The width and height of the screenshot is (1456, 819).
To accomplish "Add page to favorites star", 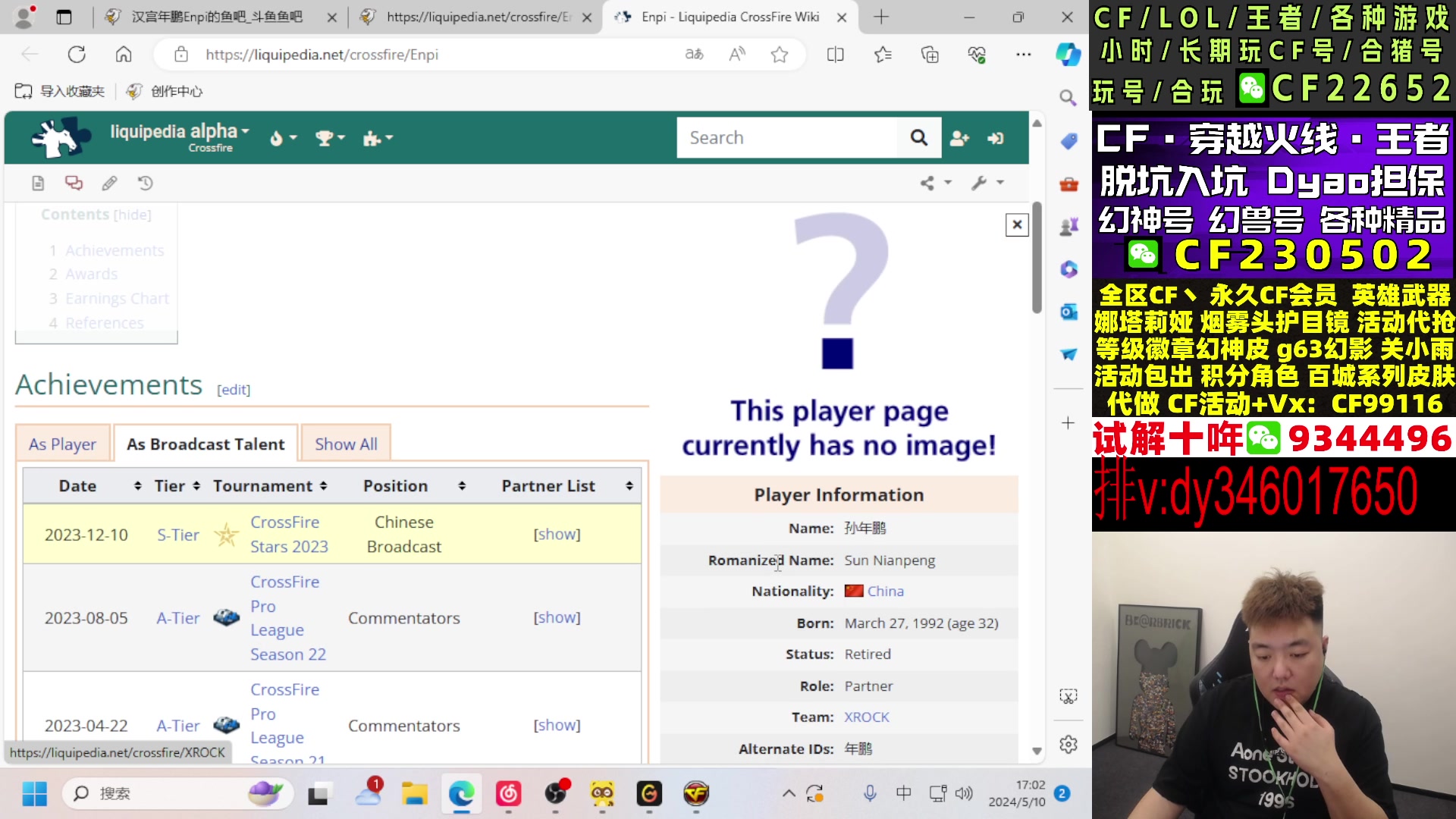I will (x=780, y=55).
